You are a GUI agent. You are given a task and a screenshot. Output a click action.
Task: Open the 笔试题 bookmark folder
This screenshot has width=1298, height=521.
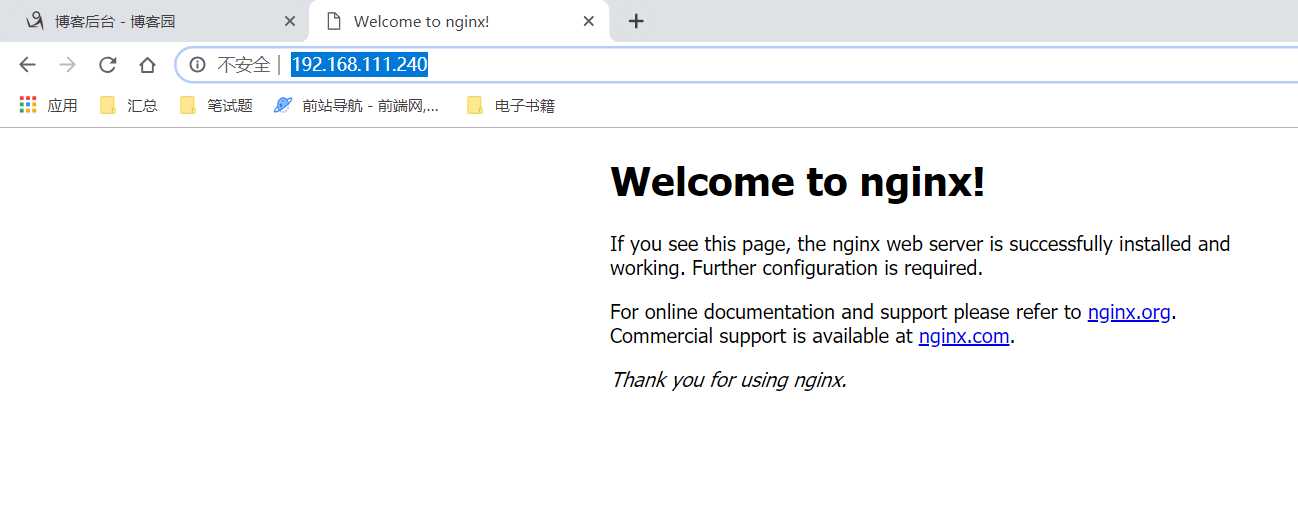point(216,105)
